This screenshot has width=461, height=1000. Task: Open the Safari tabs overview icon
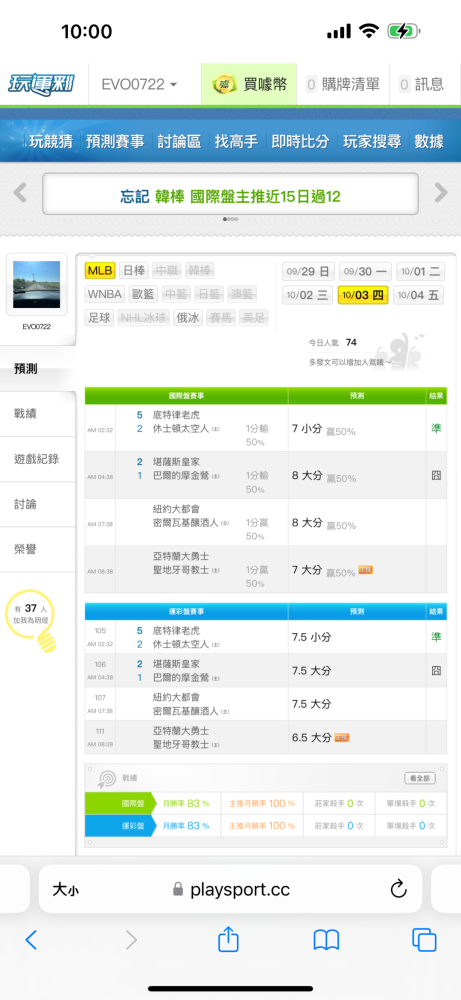click(424, 940)
